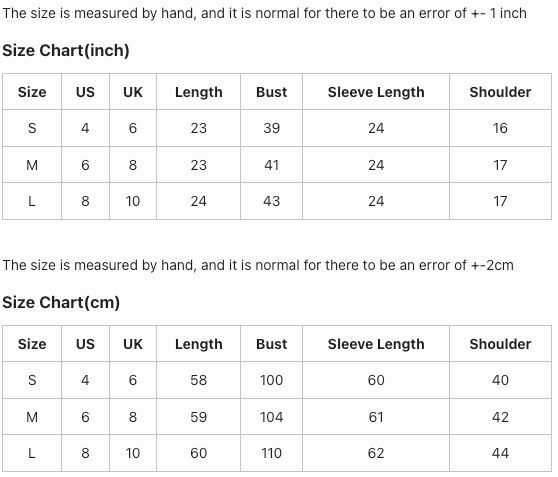Click Bust value 41 for size M
Screen dimensions: 558x477
[272, 165]
